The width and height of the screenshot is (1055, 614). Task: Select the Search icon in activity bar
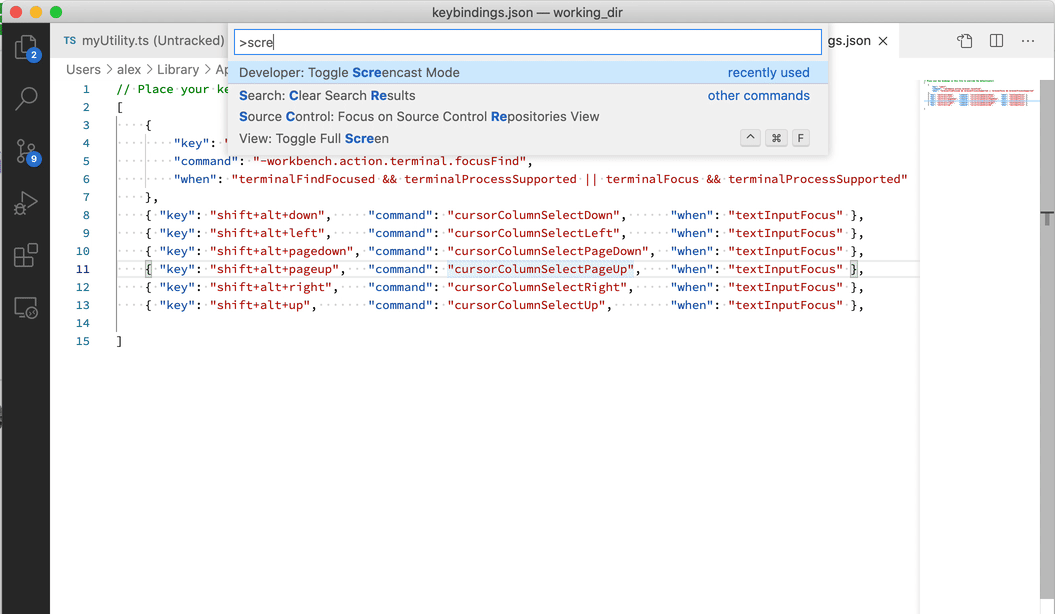tap(25, 98)
